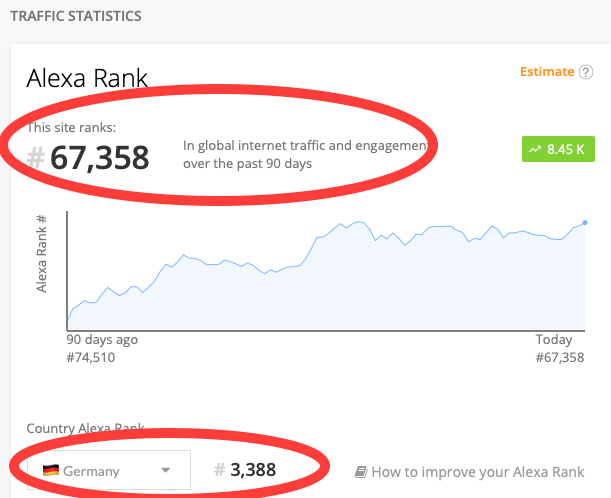The image size is (611, 498).
Task: Click the German flag icon
Action: [x=50, y=469]
